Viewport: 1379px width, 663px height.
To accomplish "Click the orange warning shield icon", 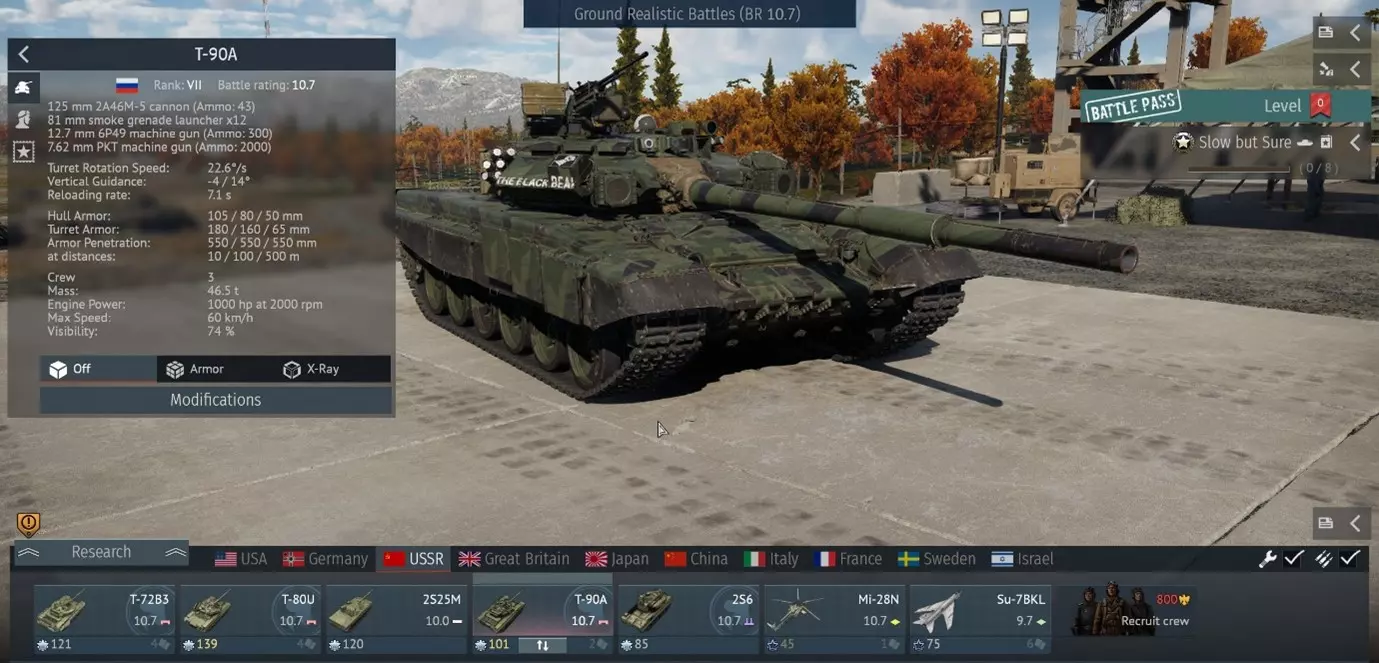I will coord(29,523).
